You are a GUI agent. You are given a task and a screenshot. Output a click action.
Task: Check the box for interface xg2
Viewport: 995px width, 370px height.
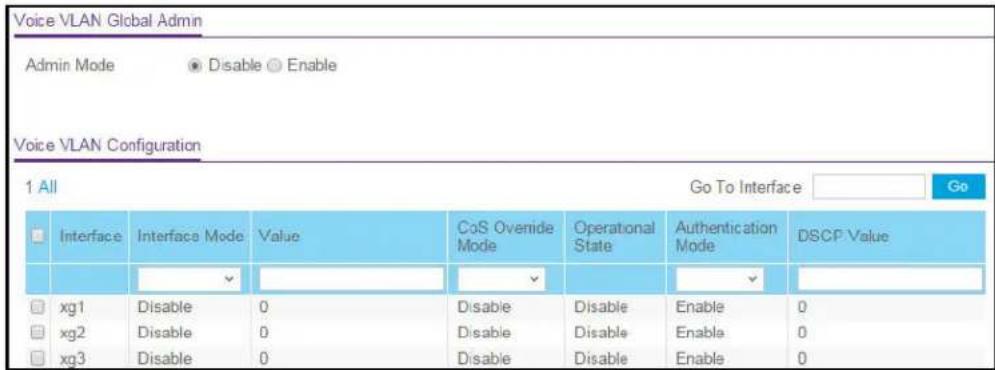38,333
